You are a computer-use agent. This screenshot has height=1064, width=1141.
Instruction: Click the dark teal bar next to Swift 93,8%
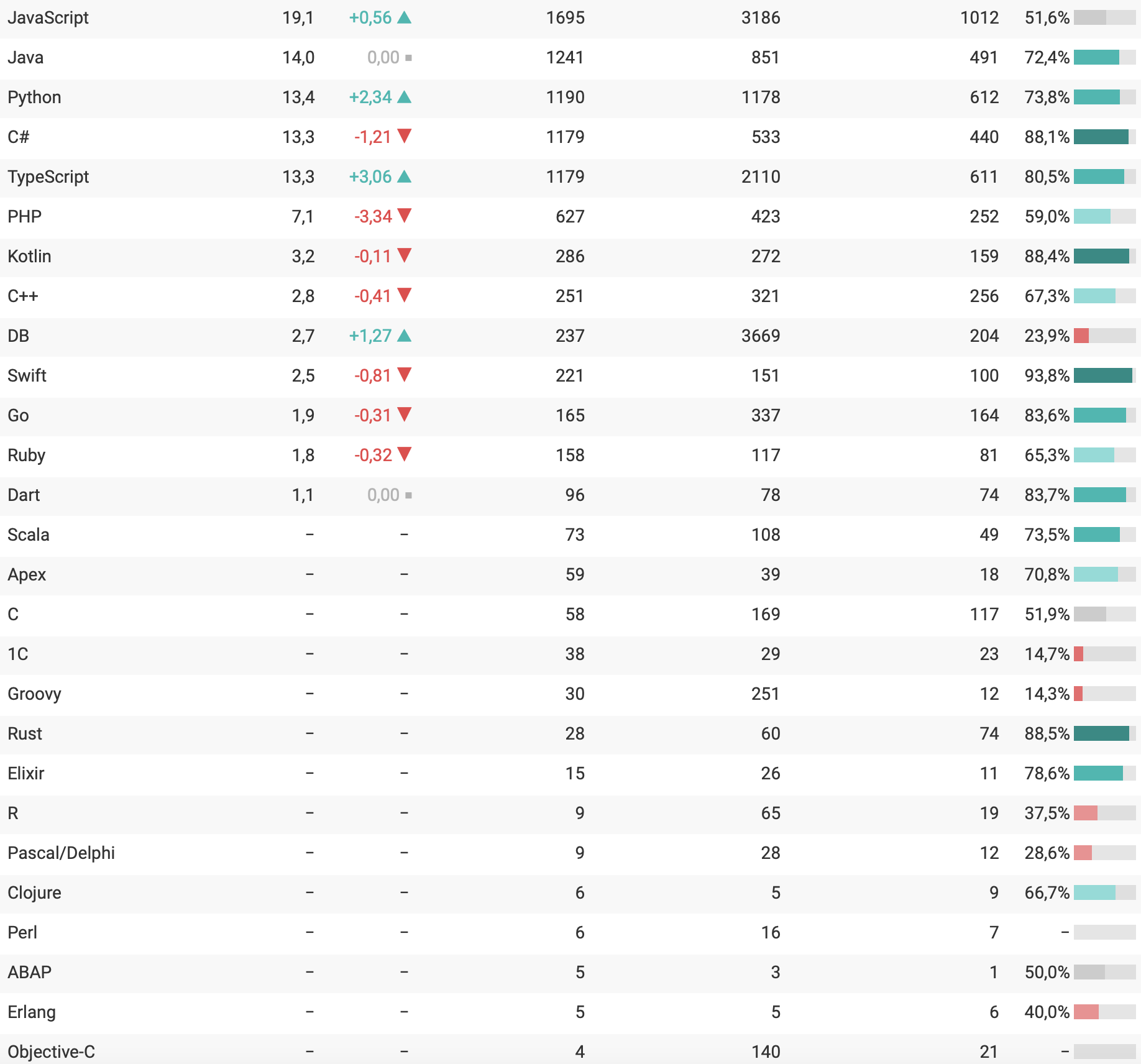tap(1104, 375)
